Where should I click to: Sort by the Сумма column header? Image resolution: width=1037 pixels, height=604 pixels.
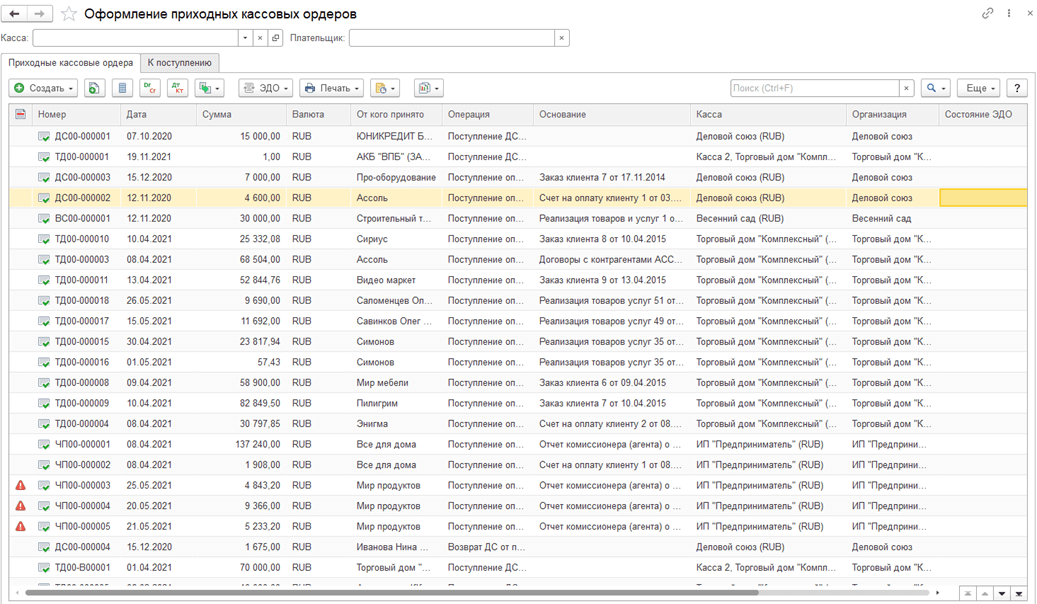[217, 115]
